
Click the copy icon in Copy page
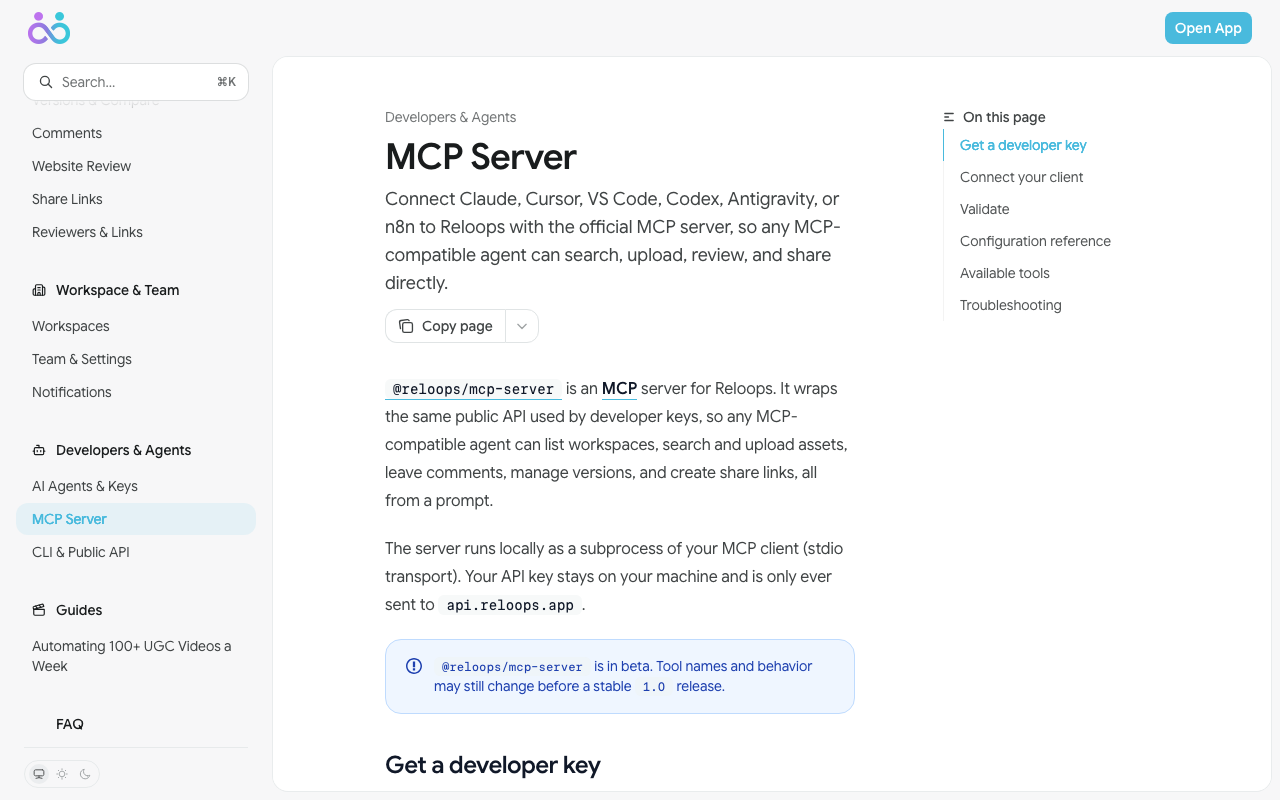click(406, 326)
